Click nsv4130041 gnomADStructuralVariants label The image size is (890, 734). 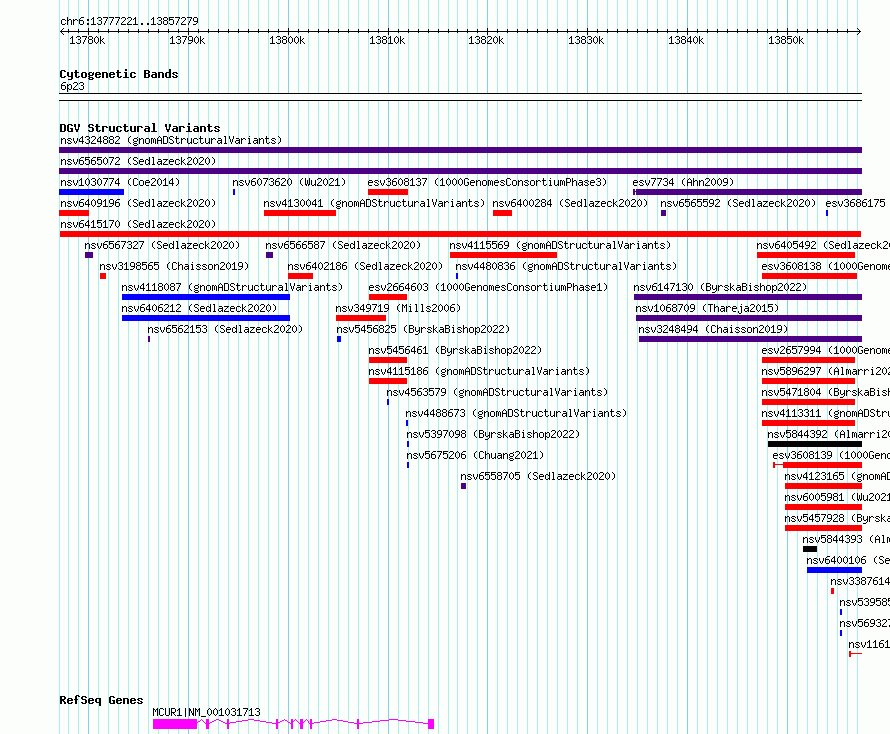coord(374,203)
